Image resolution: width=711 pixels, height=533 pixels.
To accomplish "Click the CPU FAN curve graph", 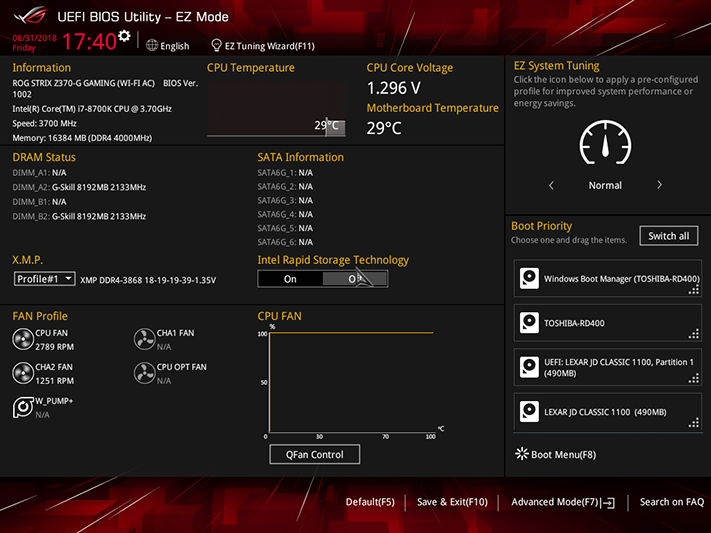I will 351,382.
